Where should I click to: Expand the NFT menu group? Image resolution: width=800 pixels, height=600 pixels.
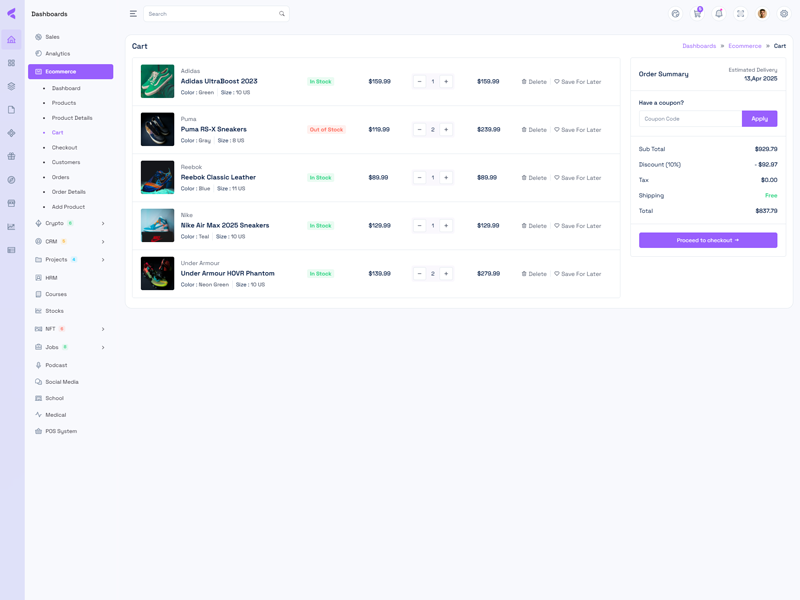point(70,329)
